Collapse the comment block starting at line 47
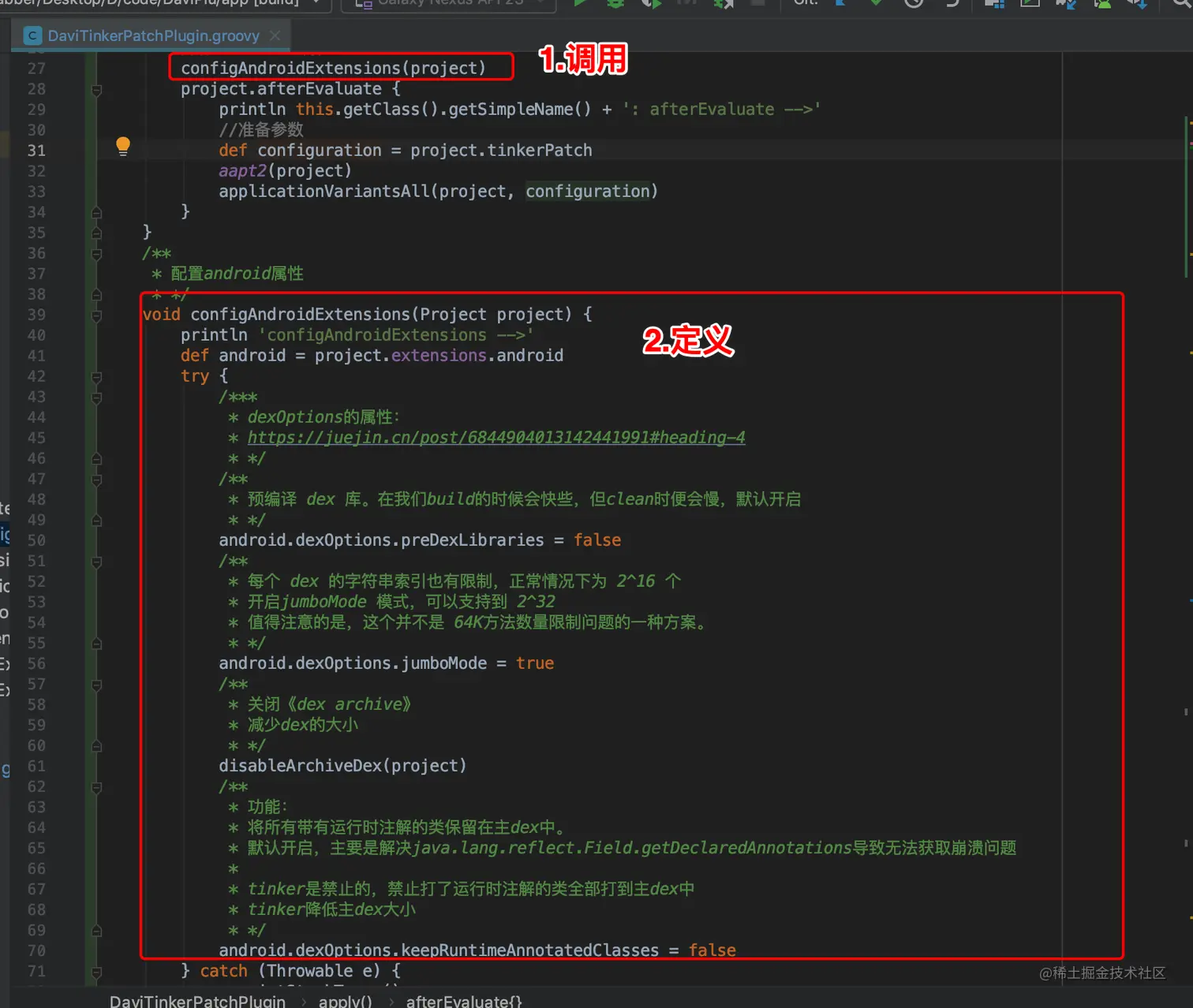Screen dimensions: 1193x1008 pos(96,480)
